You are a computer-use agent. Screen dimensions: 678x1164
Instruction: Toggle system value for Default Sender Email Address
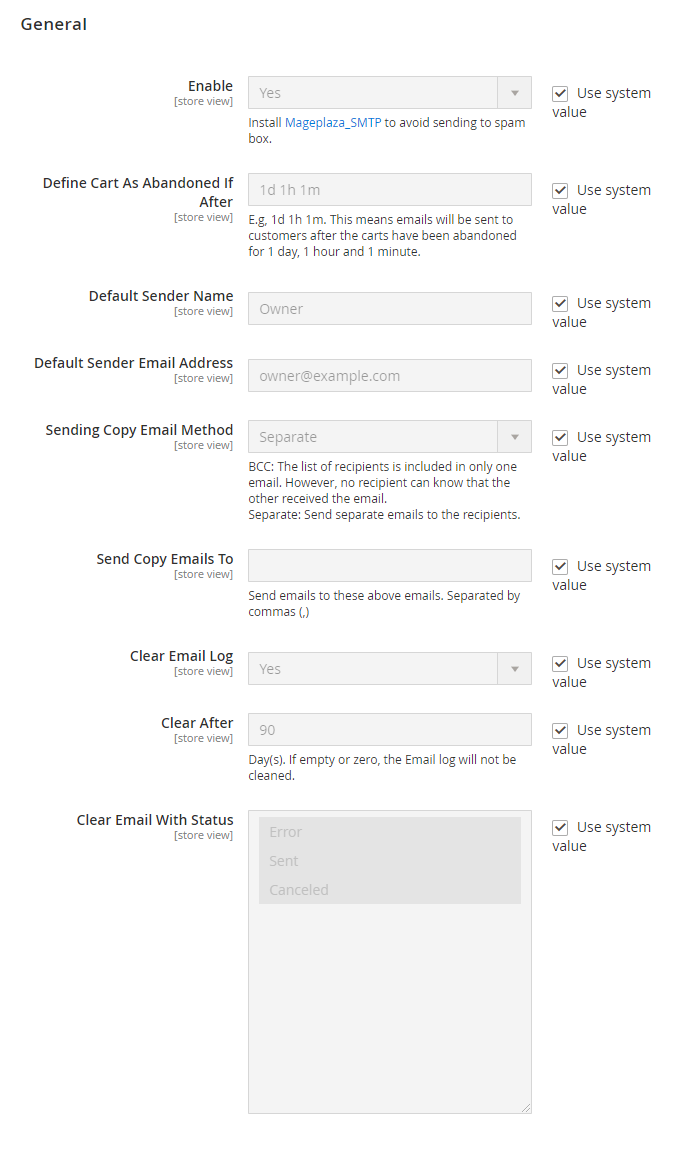560,370
